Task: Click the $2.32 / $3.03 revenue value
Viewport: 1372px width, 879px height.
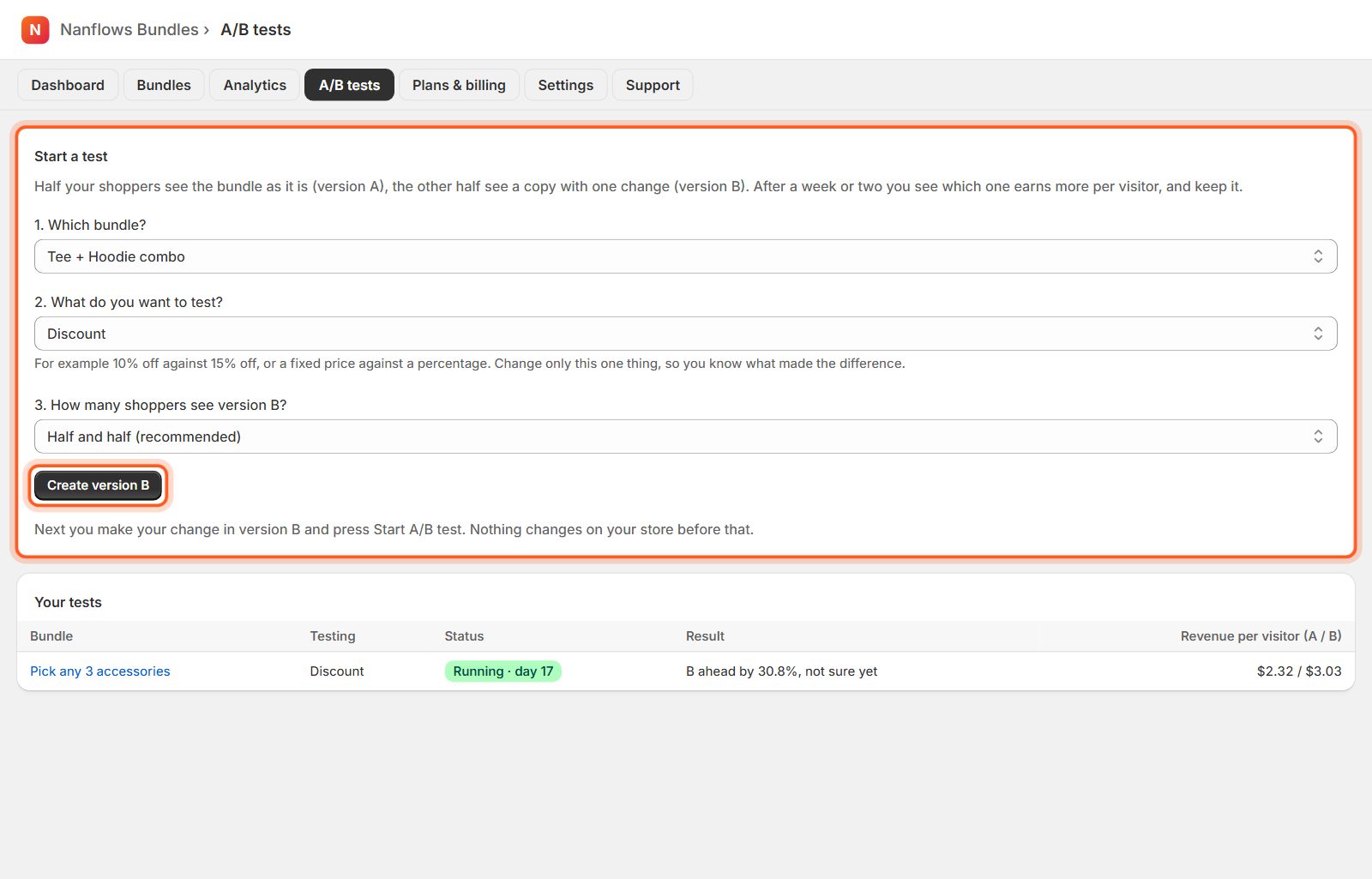Action: pyautogui.click(x=1299, y=671)
